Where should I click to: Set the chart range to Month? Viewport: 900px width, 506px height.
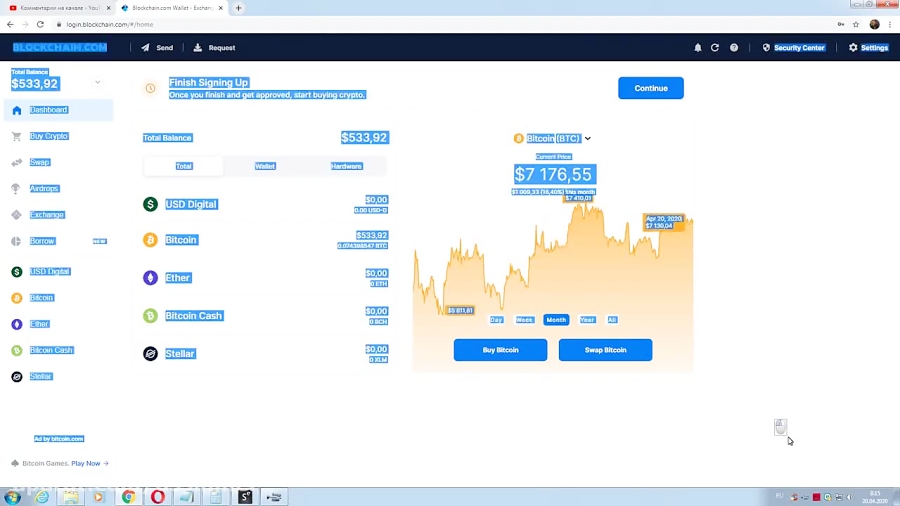[x=556, y=320]
